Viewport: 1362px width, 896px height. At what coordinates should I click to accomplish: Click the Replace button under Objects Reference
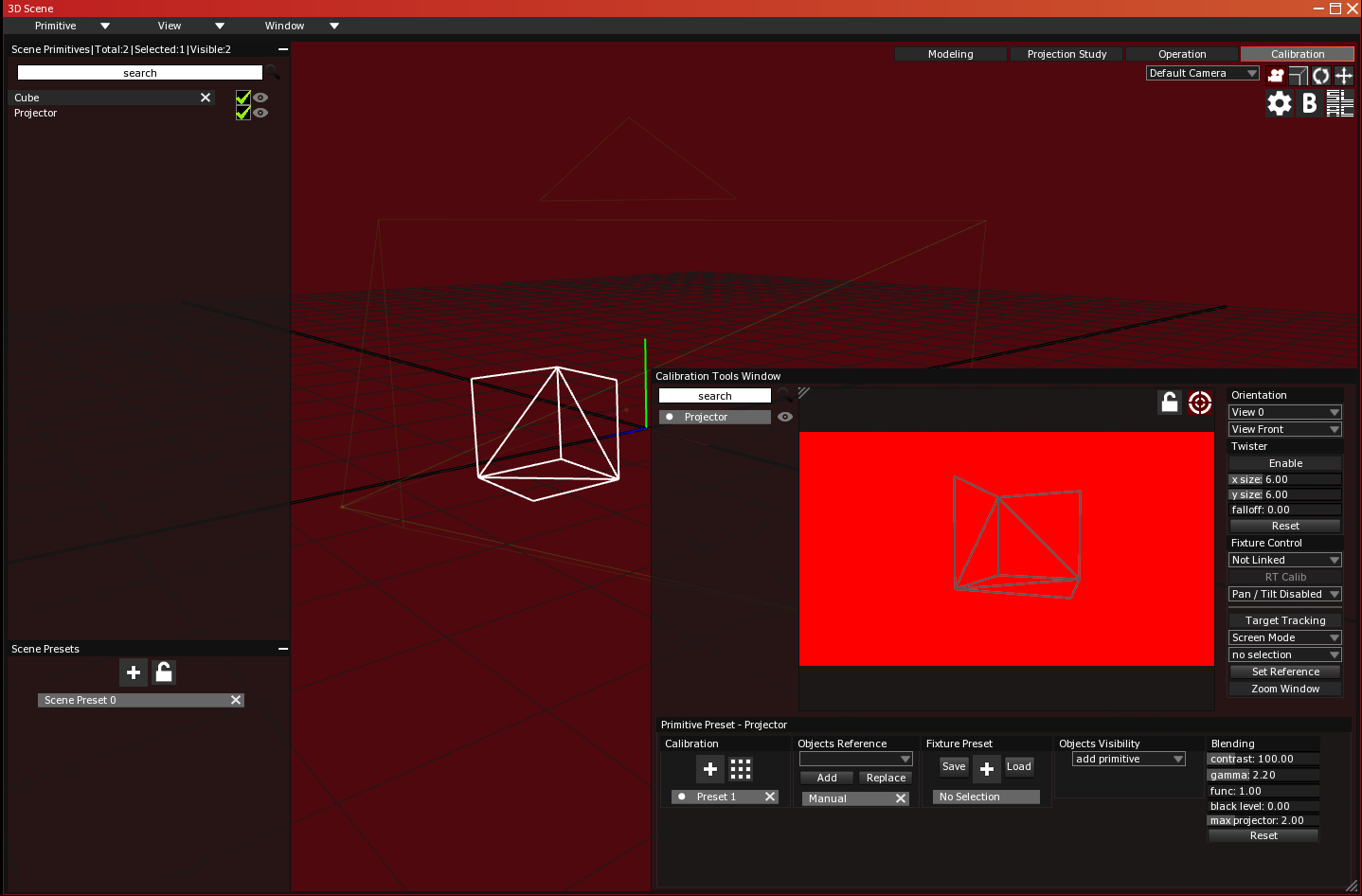click(x=886, y=778)
